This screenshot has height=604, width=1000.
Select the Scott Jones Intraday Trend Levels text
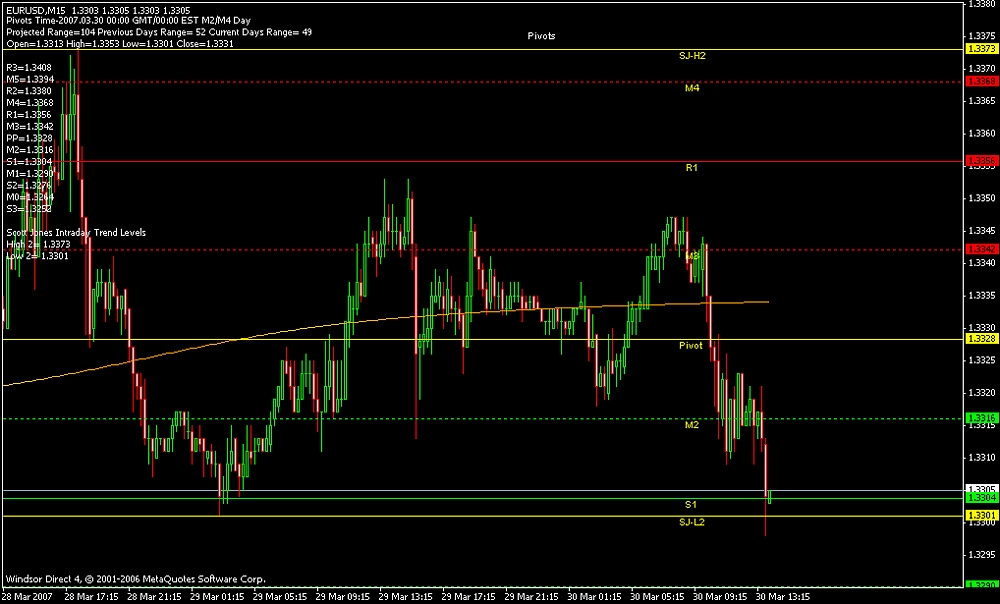pos(76,232)
